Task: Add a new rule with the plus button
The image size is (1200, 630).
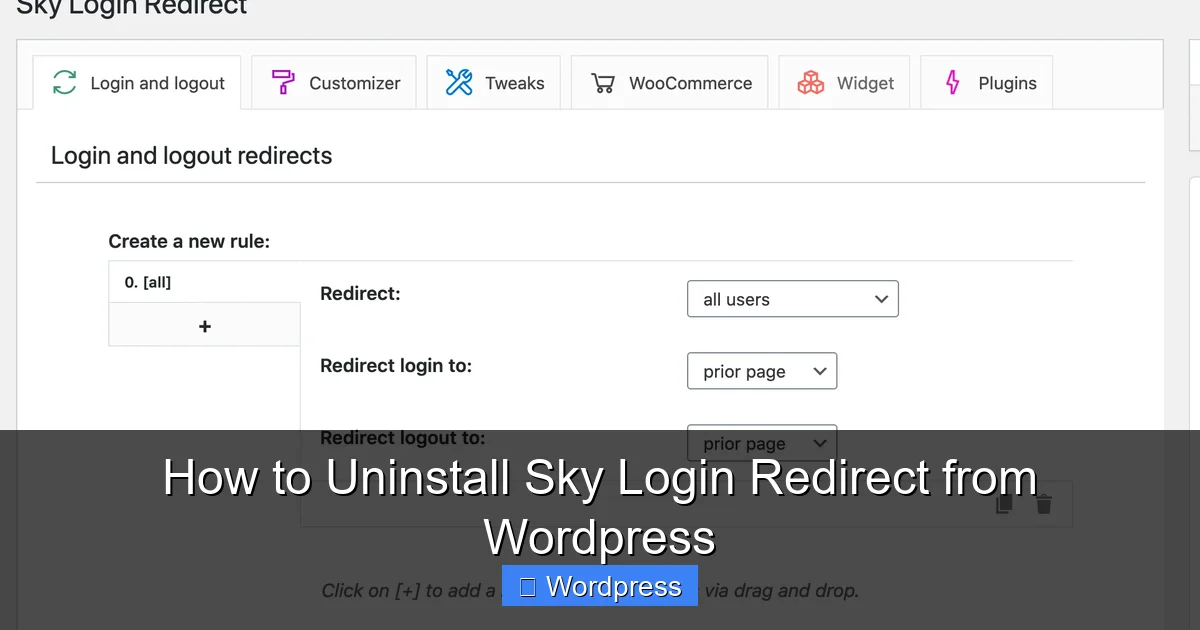Action: click(x=204, y=325)
